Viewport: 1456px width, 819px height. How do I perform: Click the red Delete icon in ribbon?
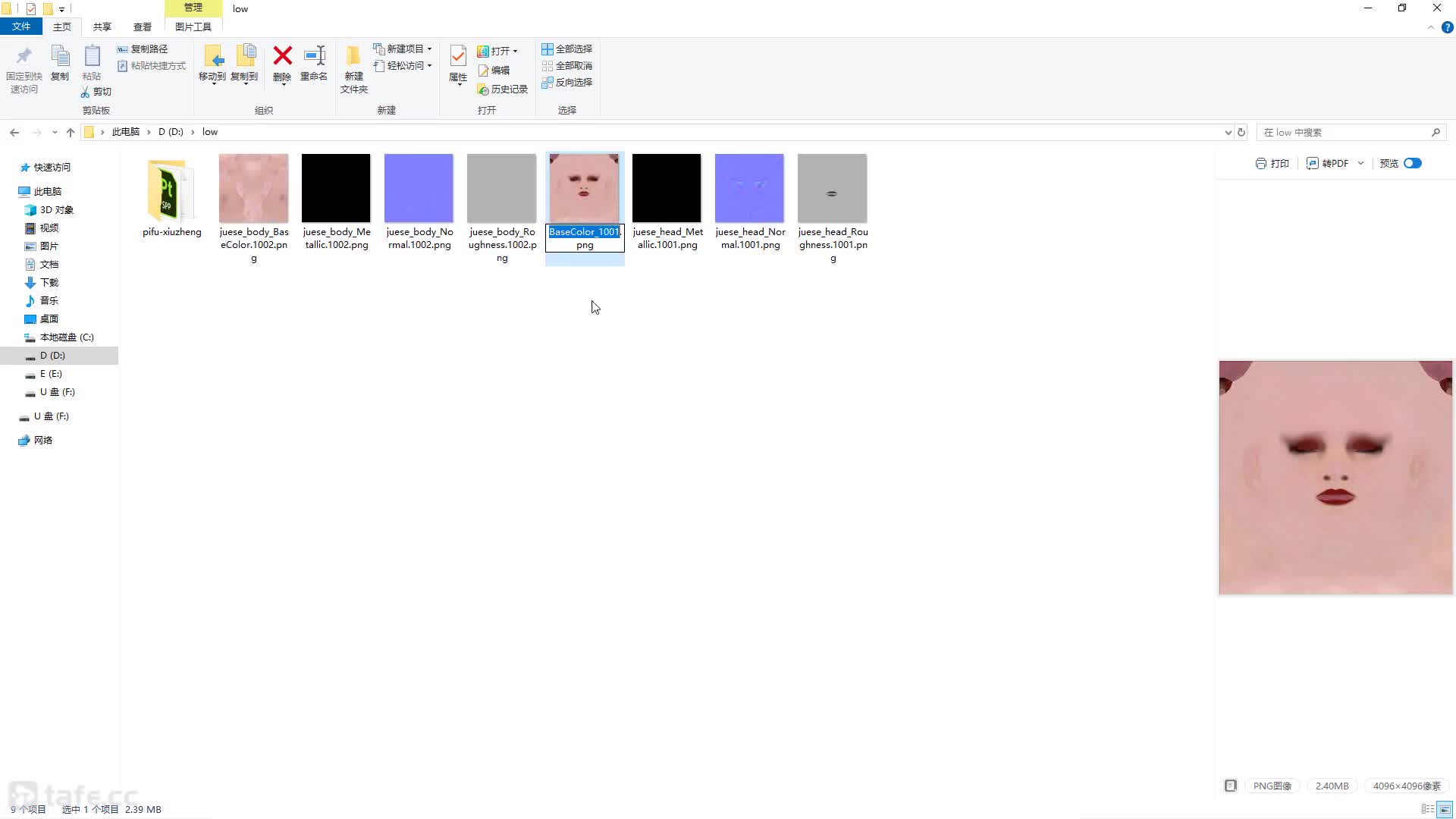coord(282,56)
